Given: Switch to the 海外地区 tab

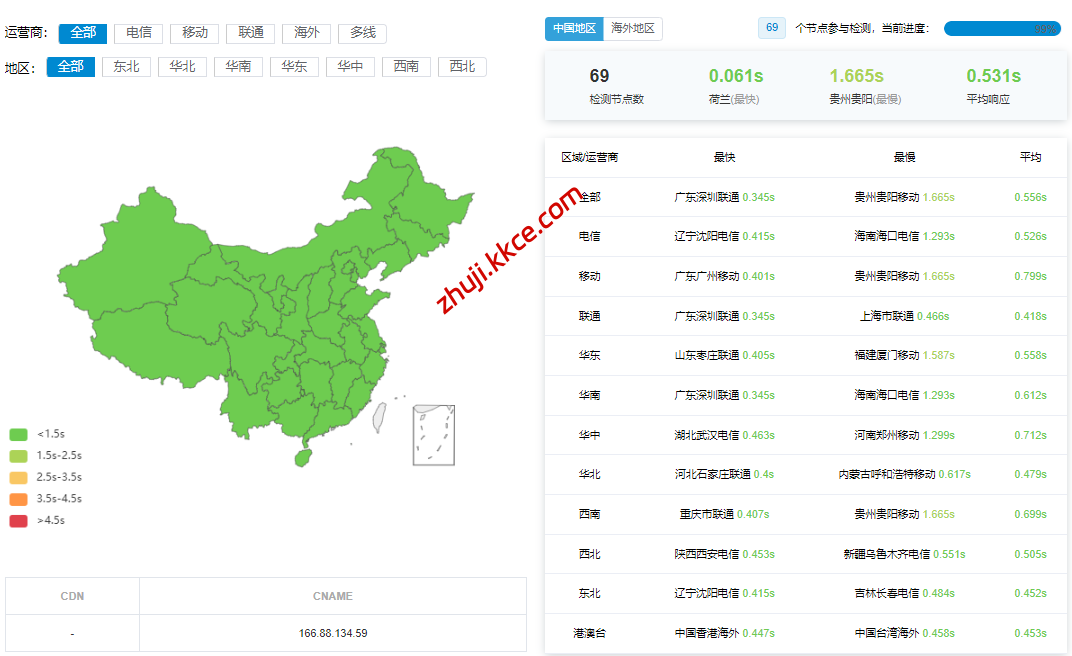Looking at the screenshot, I should [632, 29].
